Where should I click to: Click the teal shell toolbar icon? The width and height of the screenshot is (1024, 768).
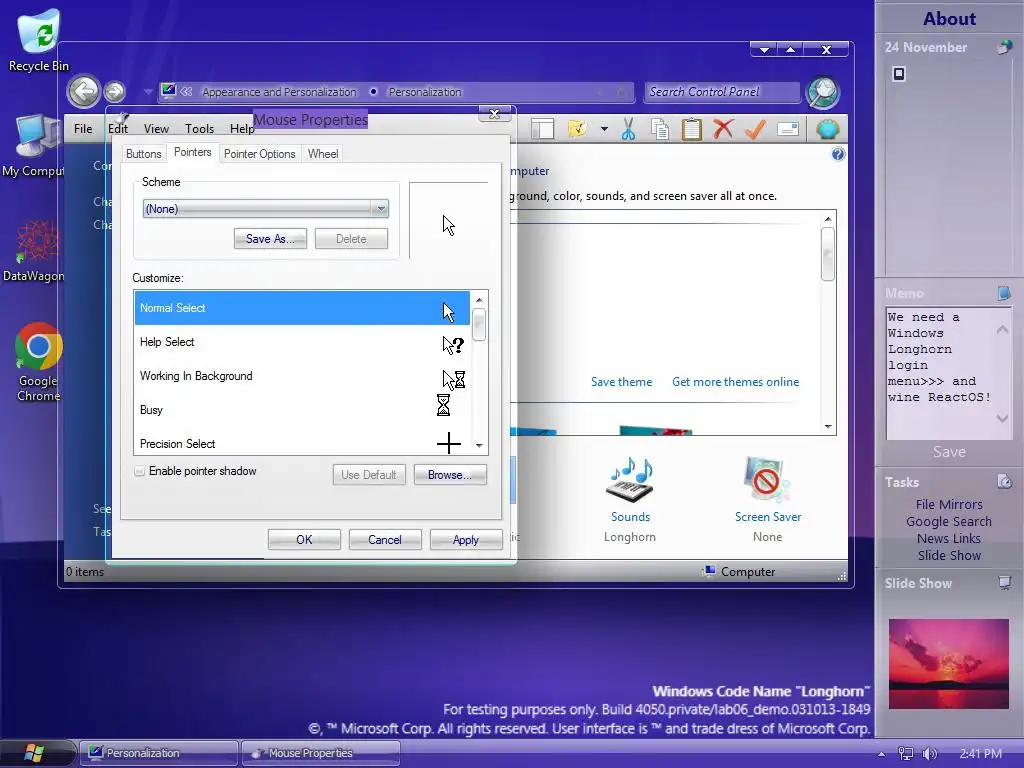(x=827, y=129)
